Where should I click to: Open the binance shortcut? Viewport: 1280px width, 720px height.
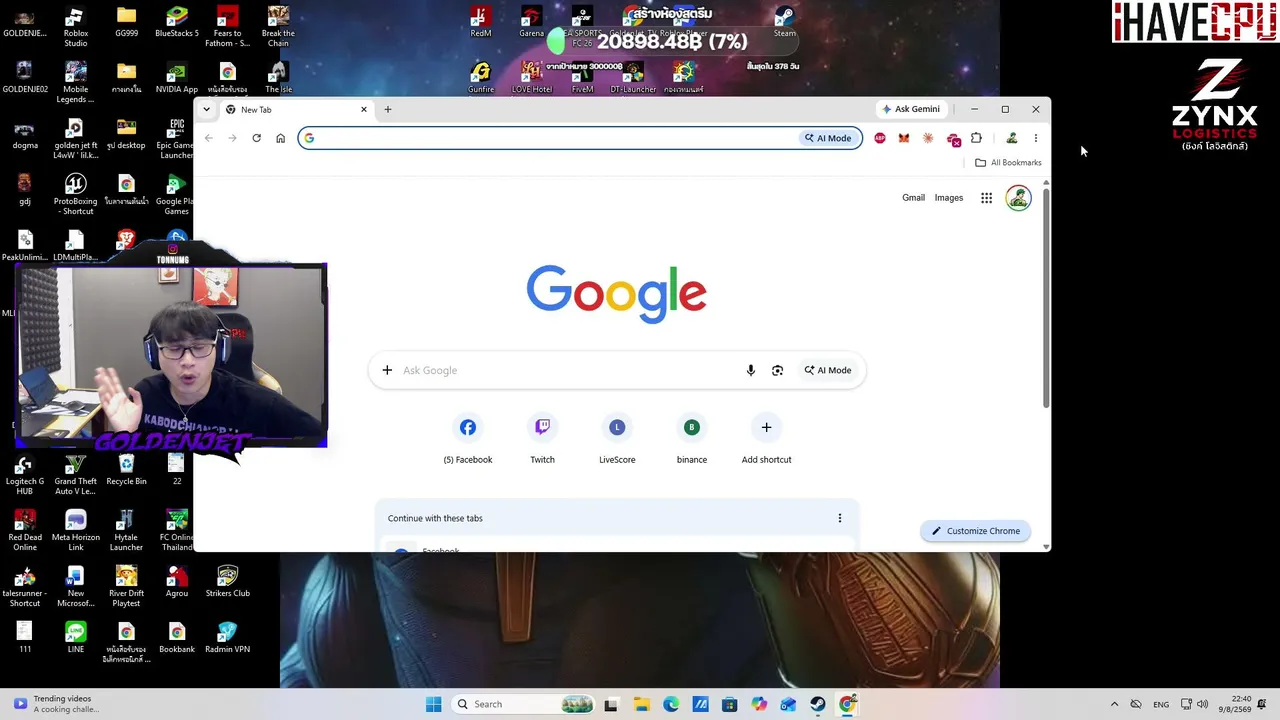click(x=691, y=439)
